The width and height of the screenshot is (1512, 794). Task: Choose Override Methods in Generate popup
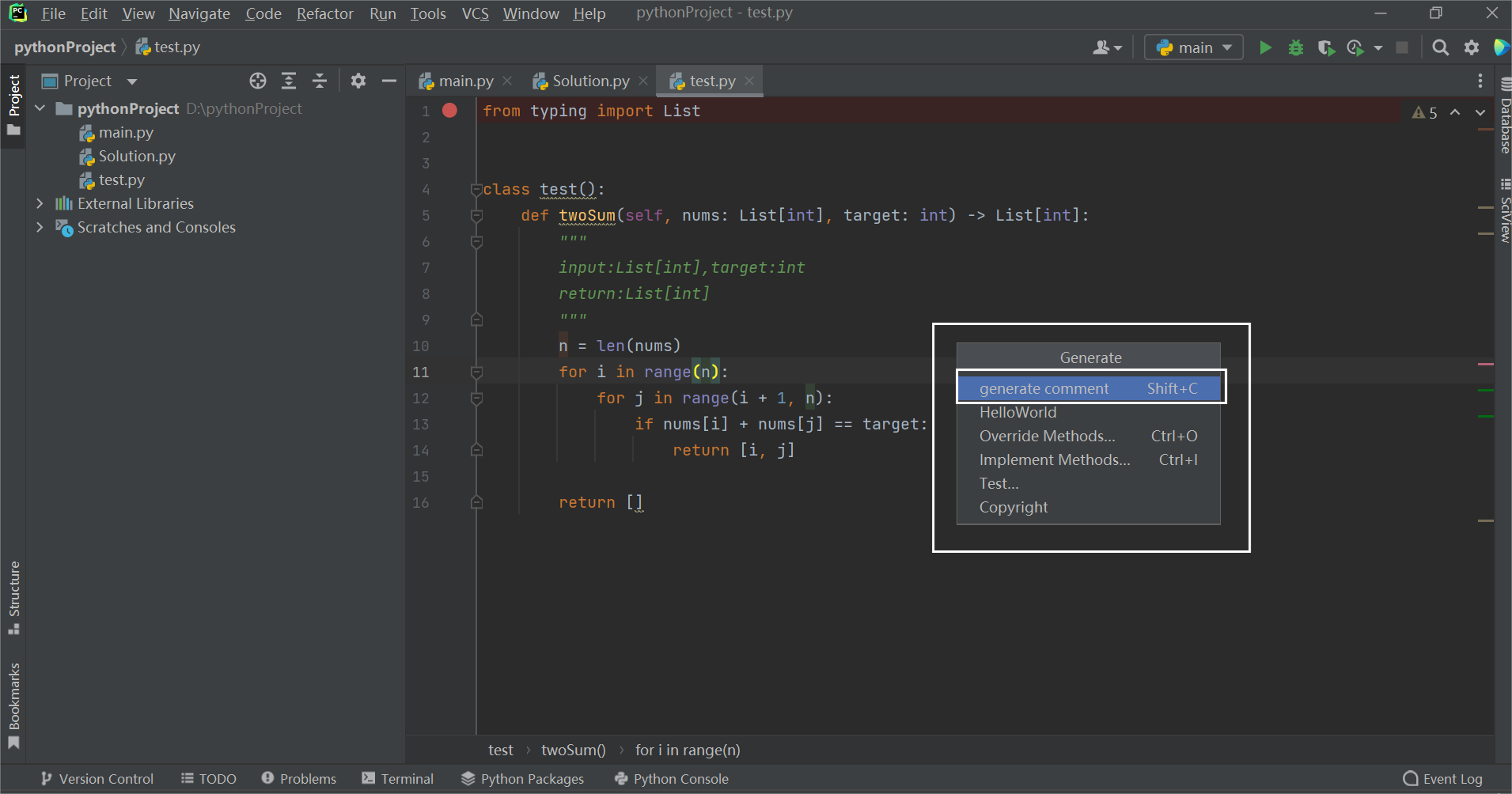point(1089,436)
